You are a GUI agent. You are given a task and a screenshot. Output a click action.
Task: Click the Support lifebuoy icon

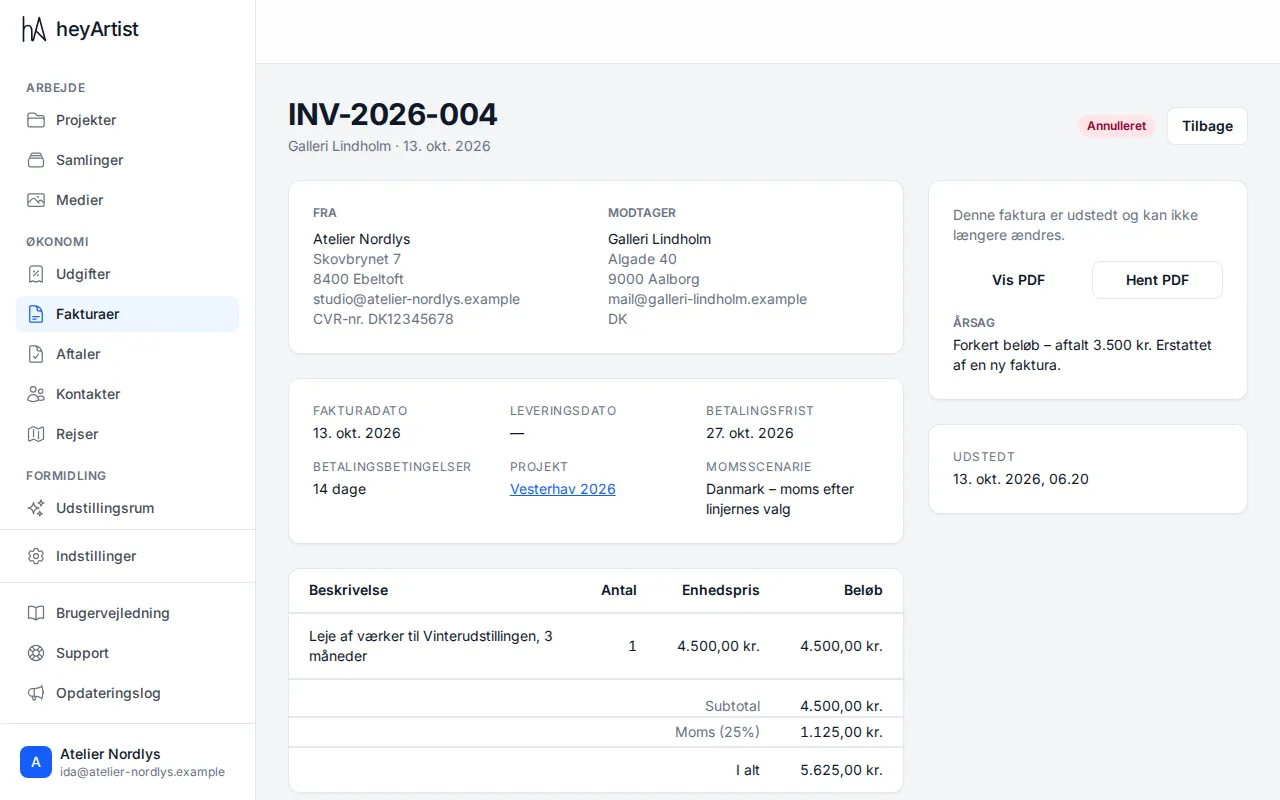coord(36,653)
